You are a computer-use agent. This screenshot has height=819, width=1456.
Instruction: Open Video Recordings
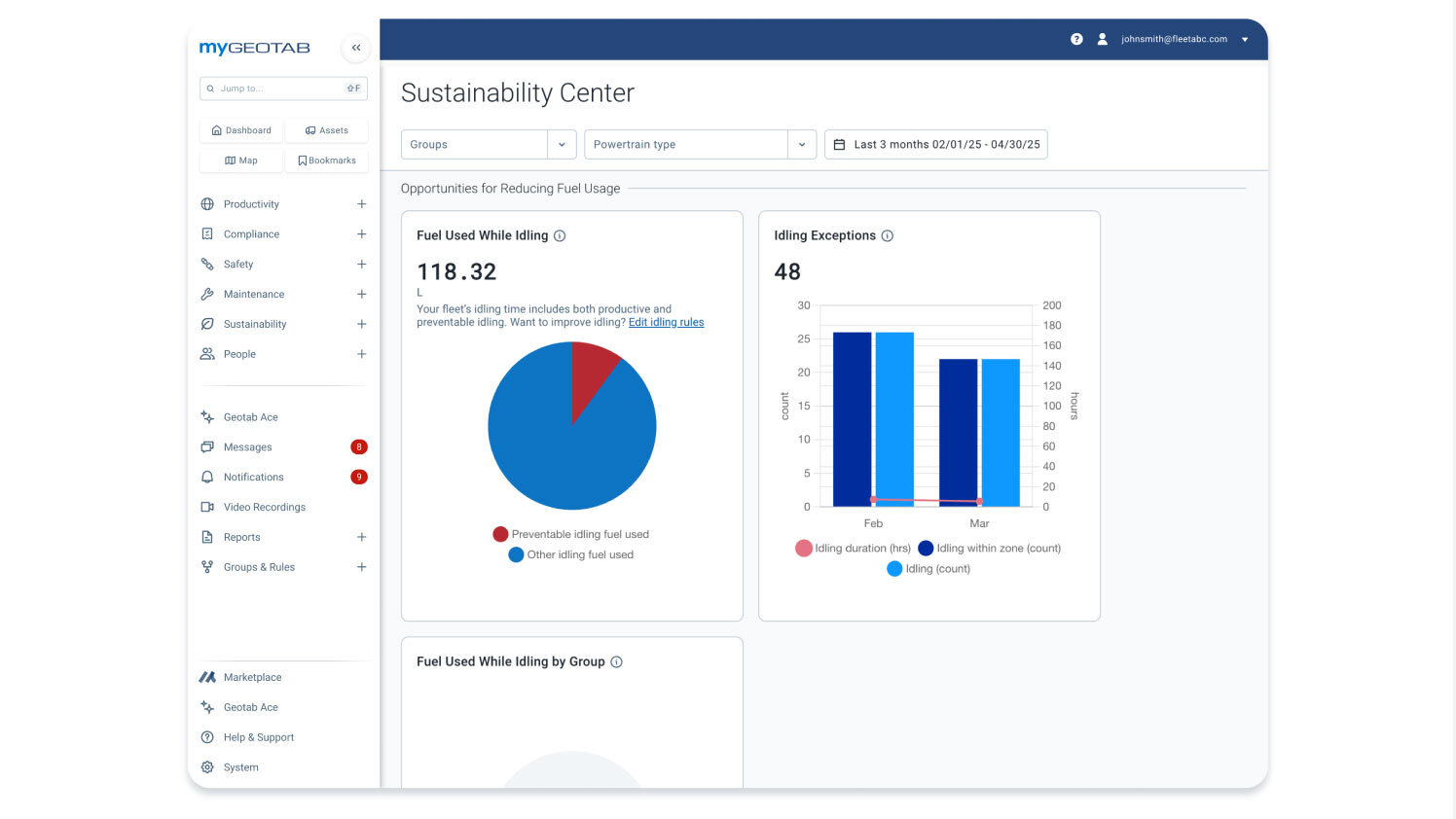[x=264, y=507]
